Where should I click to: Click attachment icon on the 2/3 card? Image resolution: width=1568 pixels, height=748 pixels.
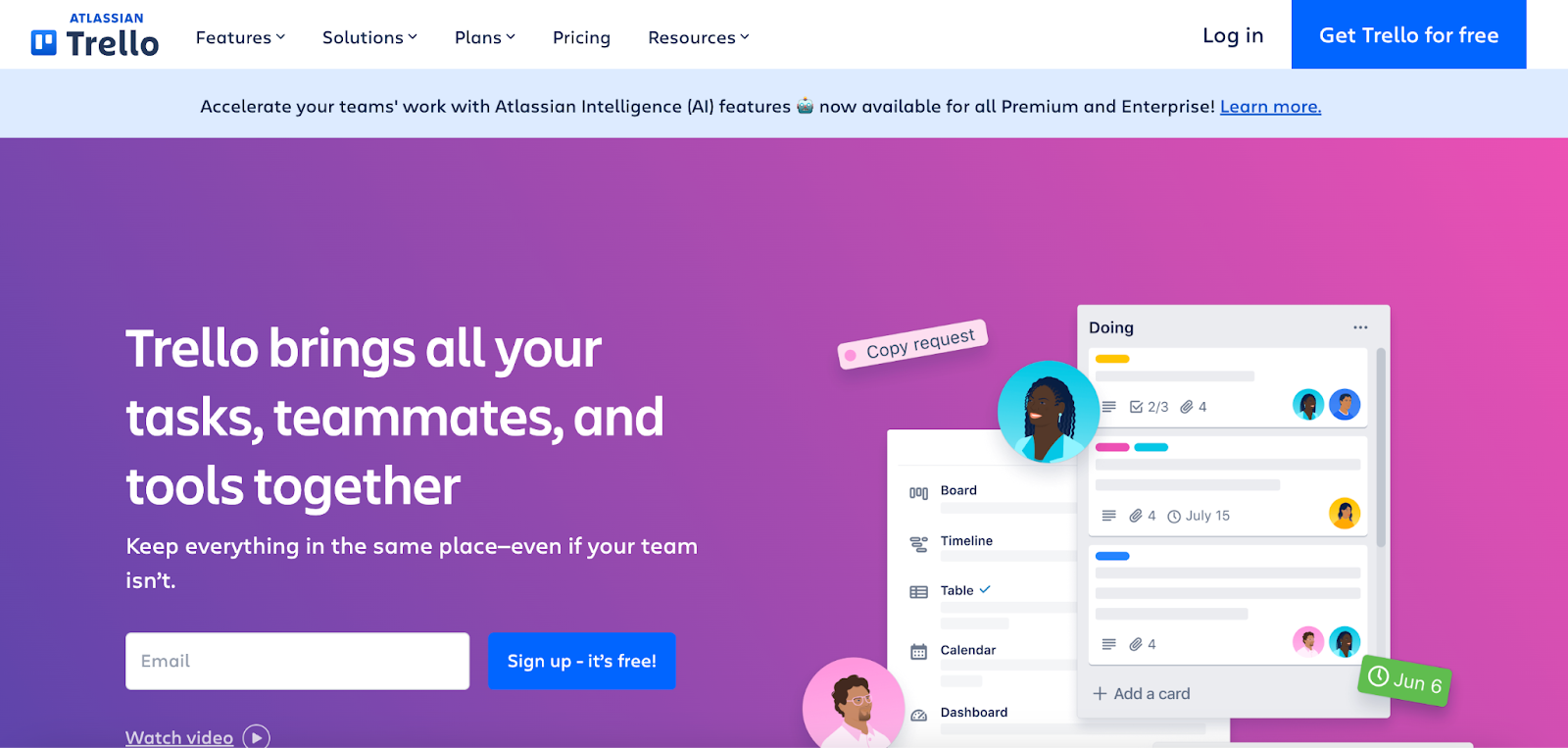click(1187, 407)
